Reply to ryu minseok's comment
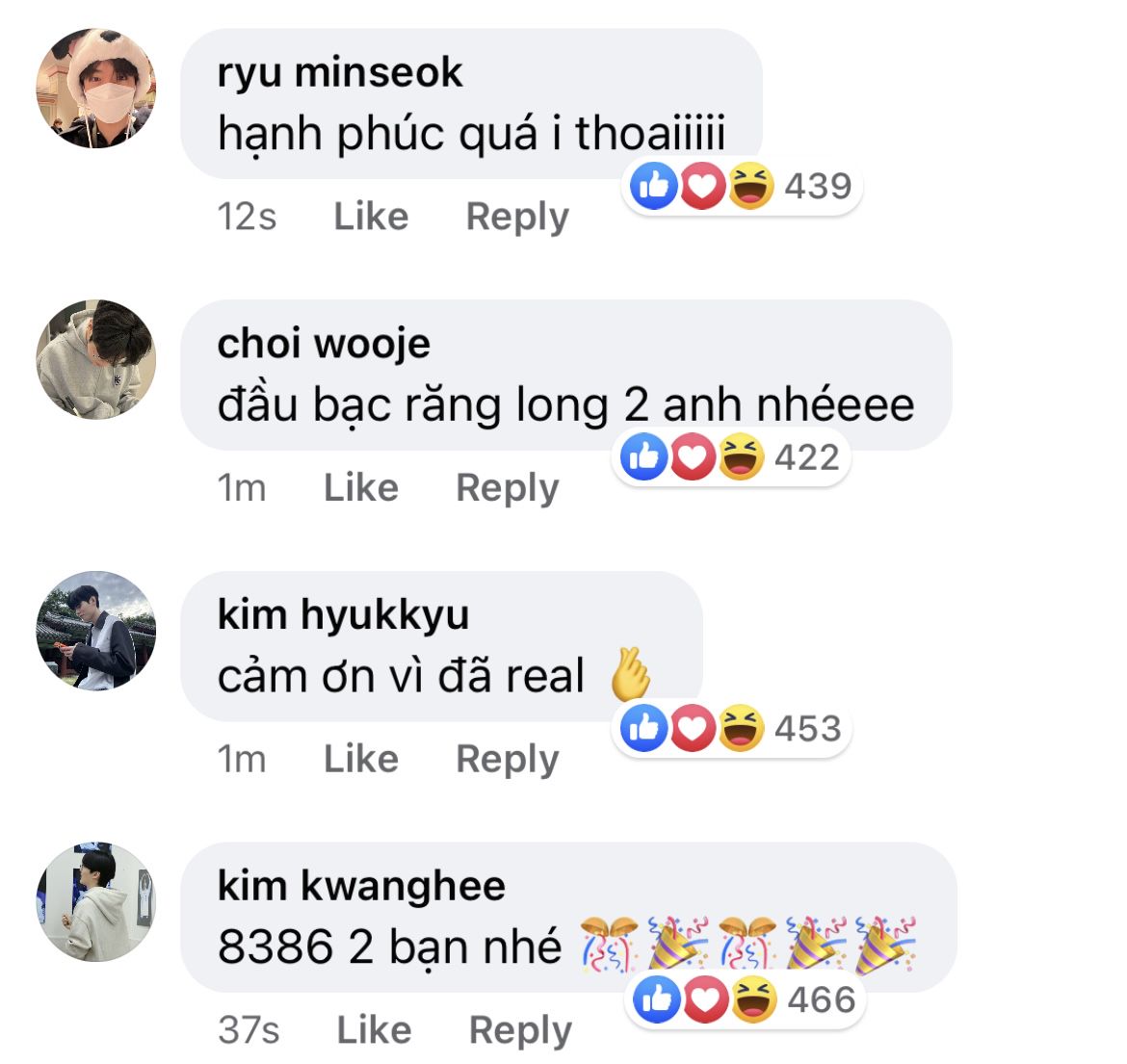Image resolution: width=1127 pixels, height=1064 pixels. pyautogui.click(x=517, y=218)
